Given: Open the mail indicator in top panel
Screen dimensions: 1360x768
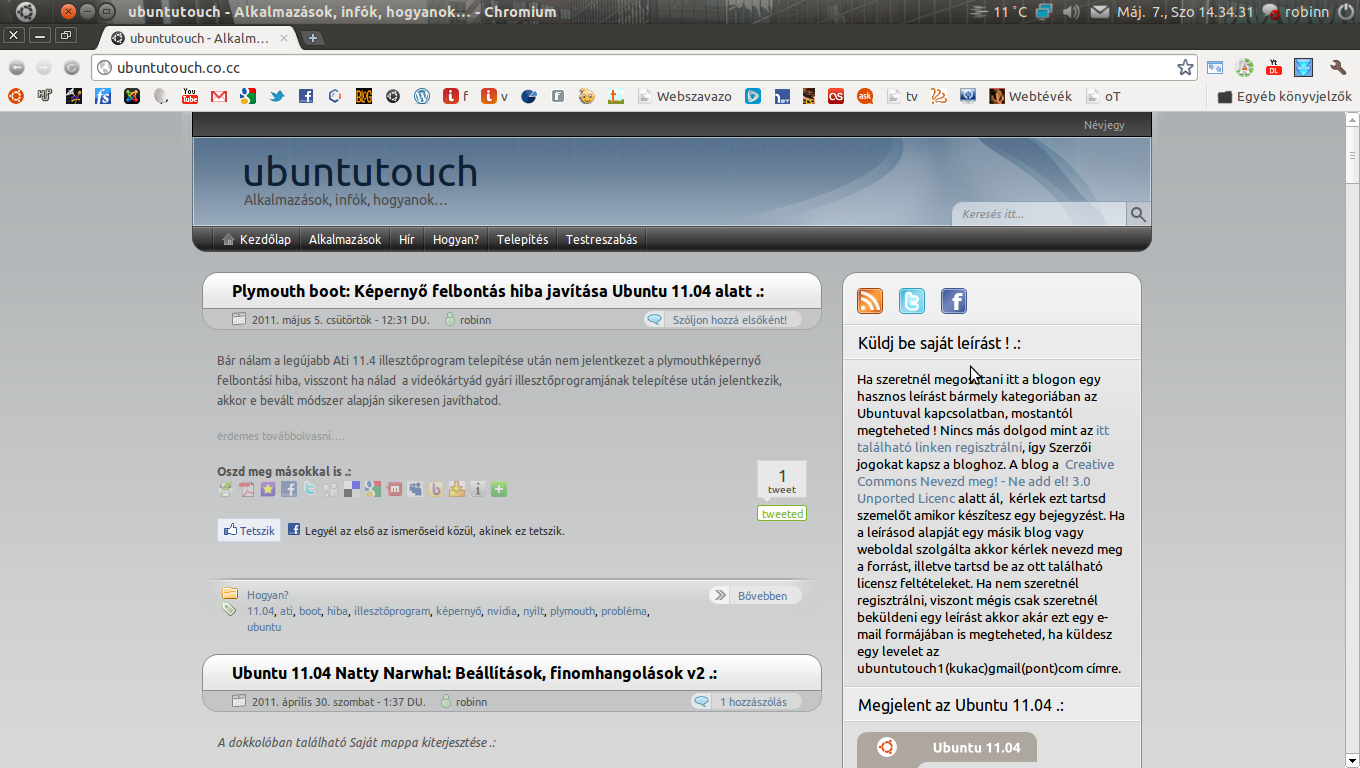Looking at the screenshot, I should pos(1099,12).
